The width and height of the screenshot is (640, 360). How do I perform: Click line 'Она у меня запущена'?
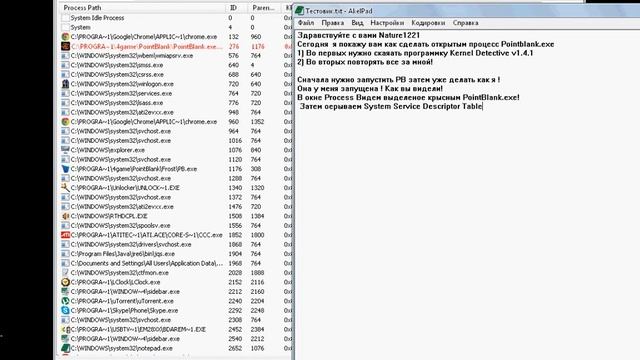[370, 89]
